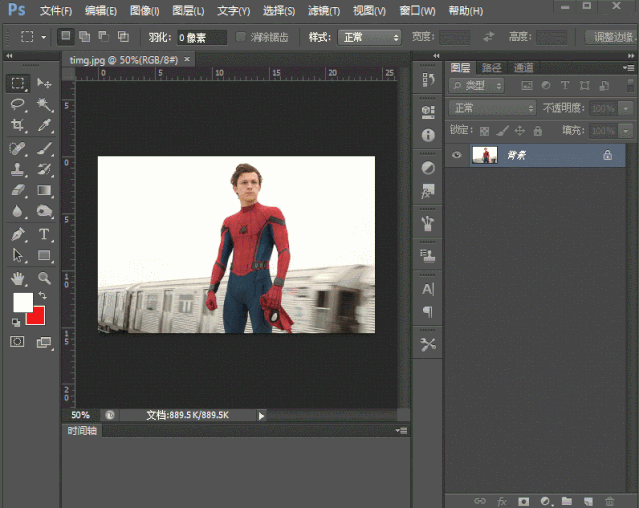This screenshot has height=508, width=639.
Task: Select the Rectangle shape tool
Action: (44, 255)
